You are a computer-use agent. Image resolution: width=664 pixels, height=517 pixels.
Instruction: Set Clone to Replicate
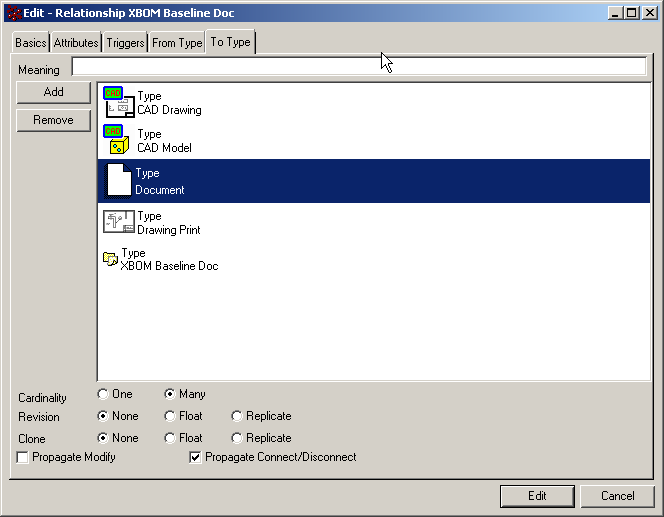[237, 438]
